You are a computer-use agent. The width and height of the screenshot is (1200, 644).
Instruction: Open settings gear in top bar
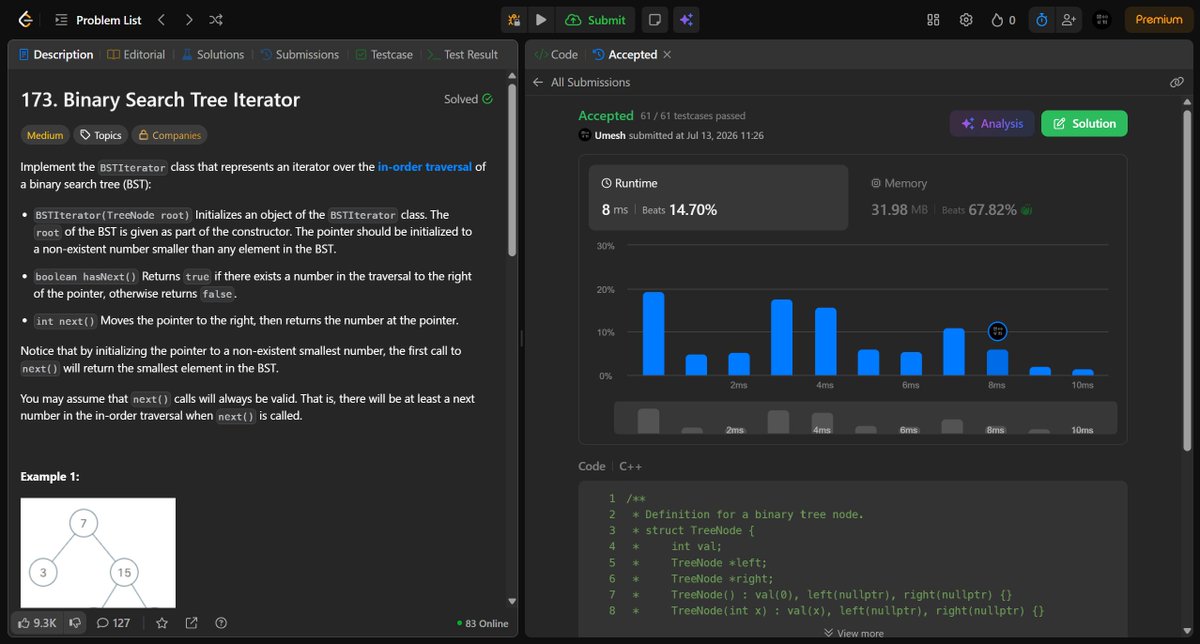click(966, 19)
